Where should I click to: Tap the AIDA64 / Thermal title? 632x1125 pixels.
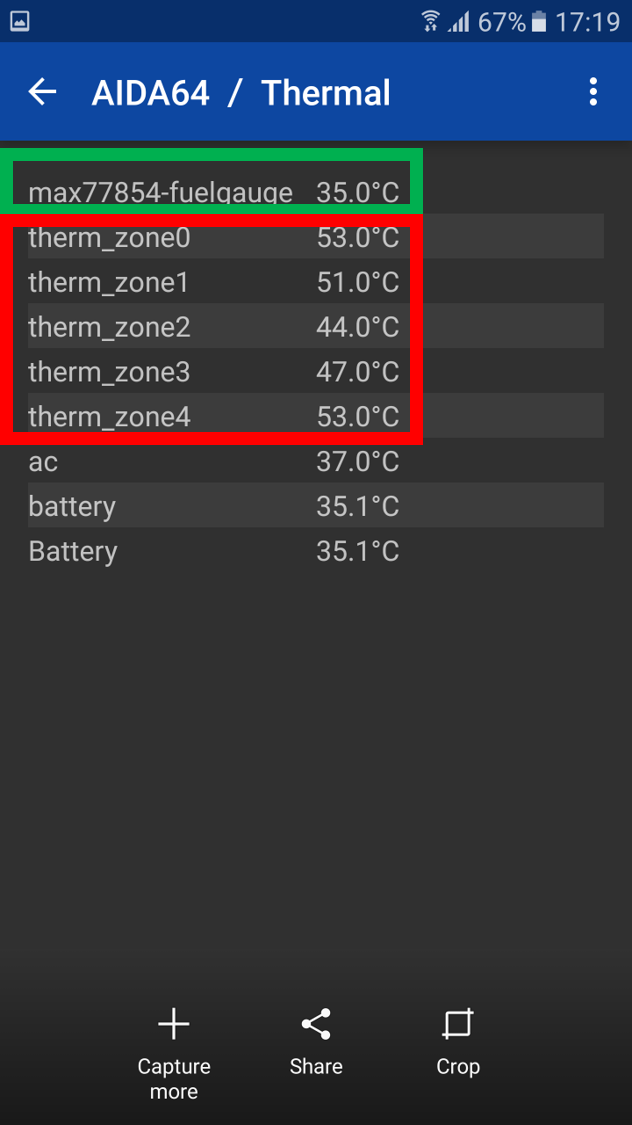(241, 93)
